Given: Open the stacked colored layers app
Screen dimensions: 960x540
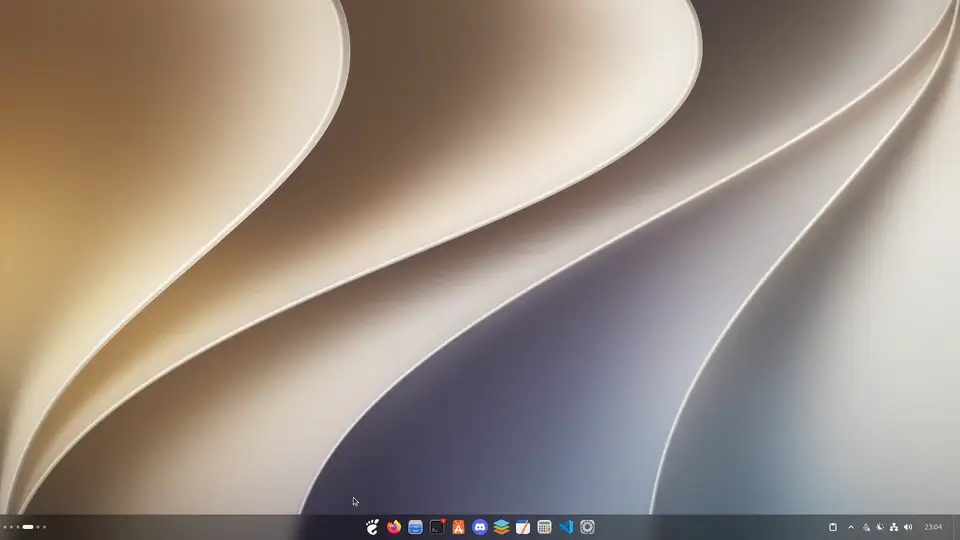Looking at the screenshot, I should [501, 527].
